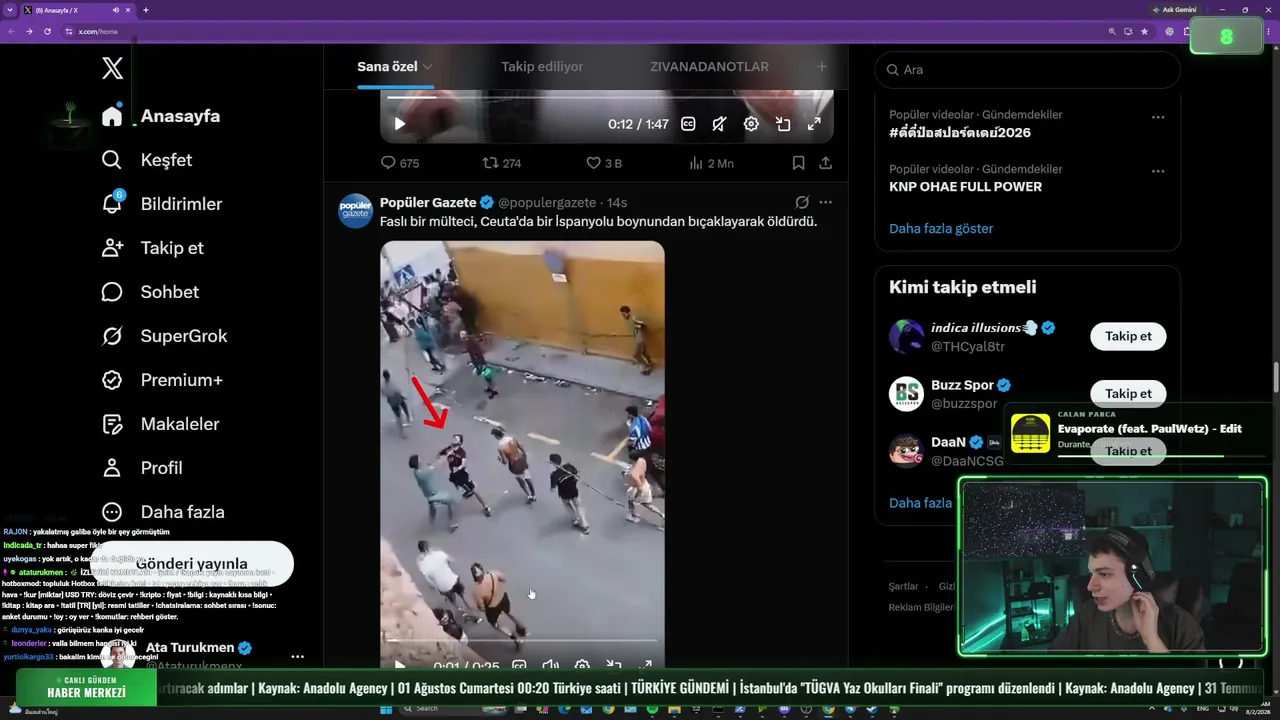The height and width of the screenshot is (720, 1280).
Task: Repost the post with 274 reposts
Action: click(502, 163)
